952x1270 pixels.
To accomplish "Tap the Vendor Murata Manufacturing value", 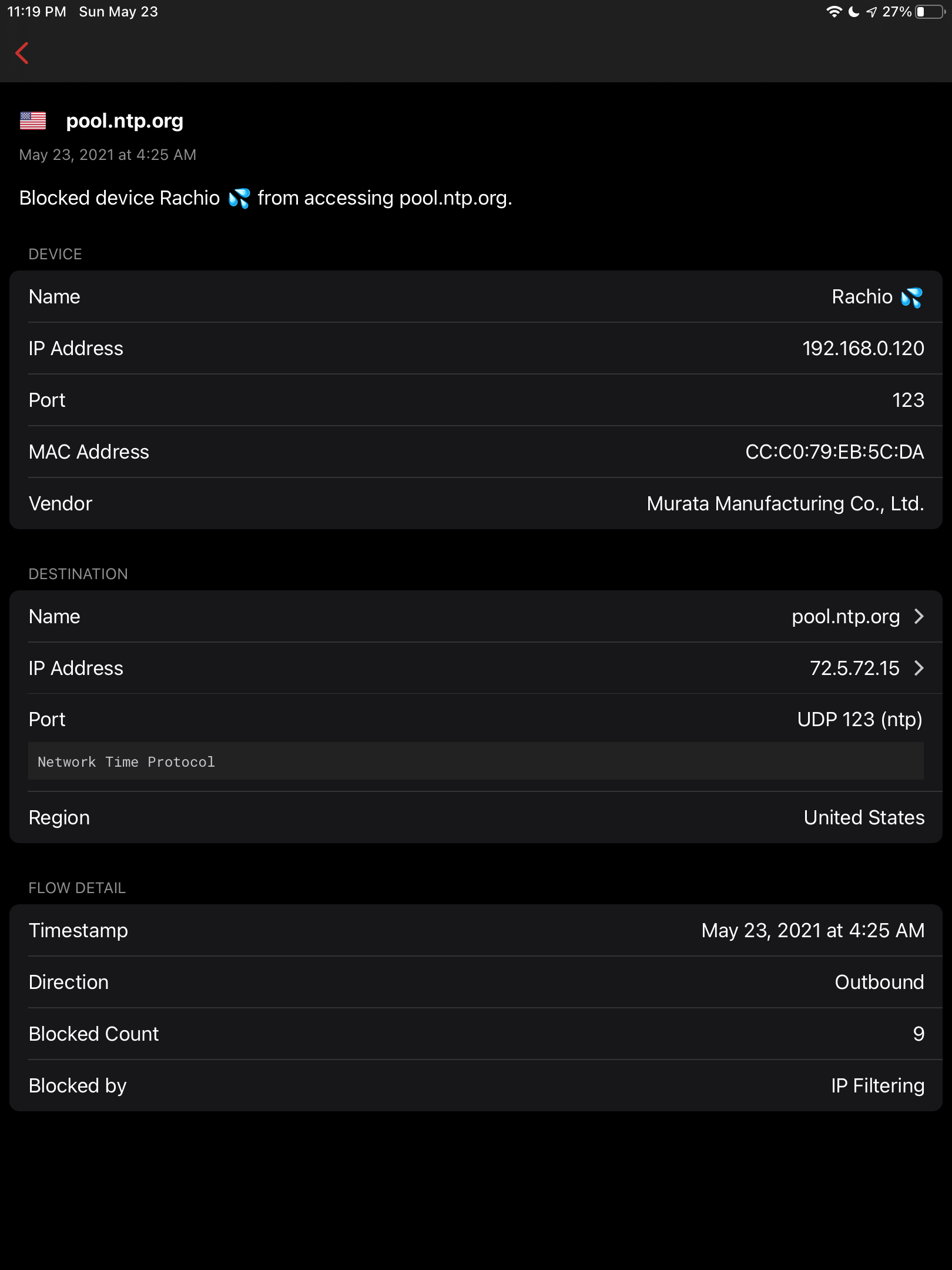I will (785, 503).
